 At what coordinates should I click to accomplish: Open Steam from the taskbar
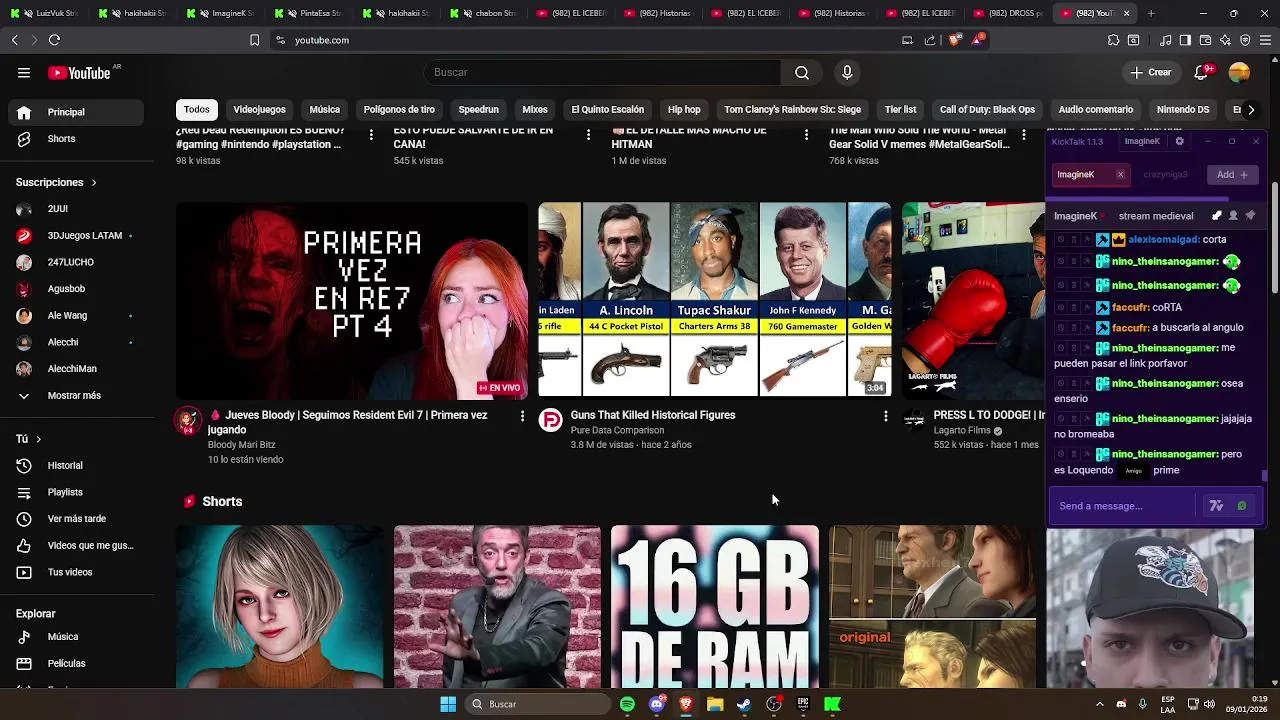coord(744,704)
